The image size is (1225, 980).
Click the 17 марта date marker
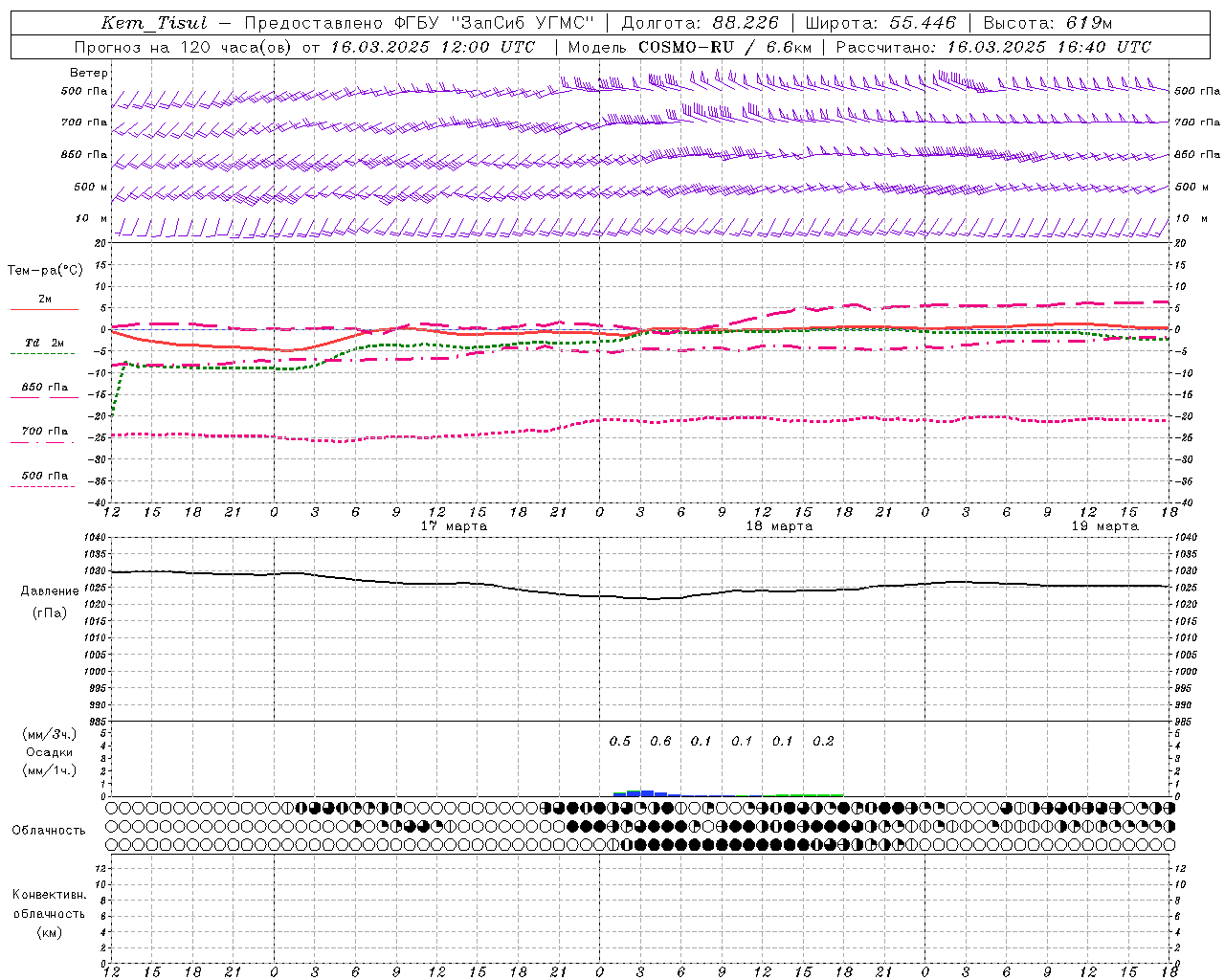[x=454, y=526]
